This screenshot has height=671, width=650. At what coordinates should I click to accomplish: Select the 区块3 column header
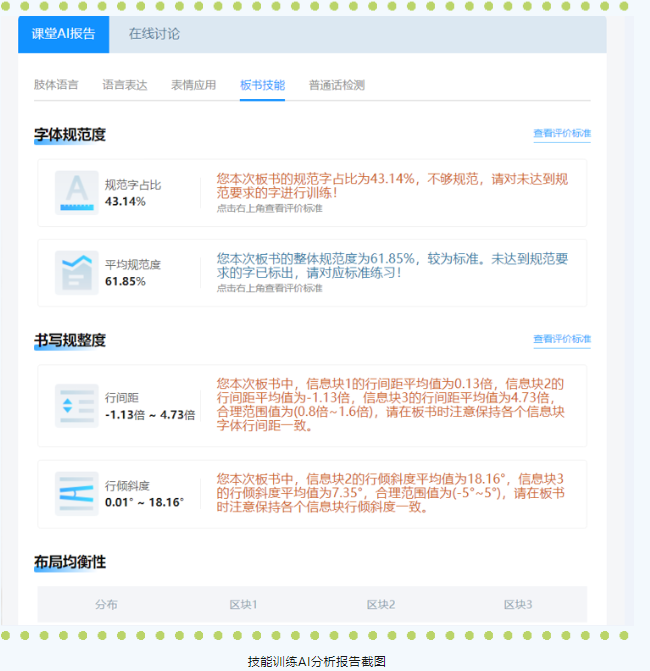517,604
